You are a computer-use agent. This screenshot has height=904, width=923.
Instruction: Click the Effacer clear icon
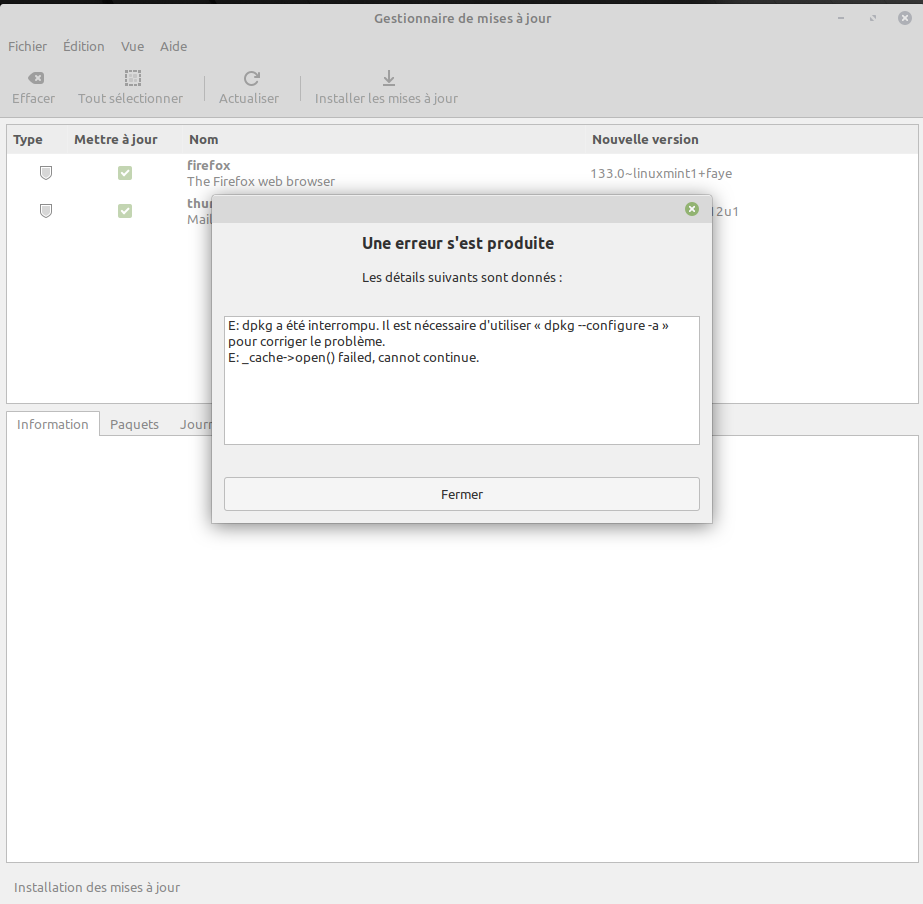[34, 78]
